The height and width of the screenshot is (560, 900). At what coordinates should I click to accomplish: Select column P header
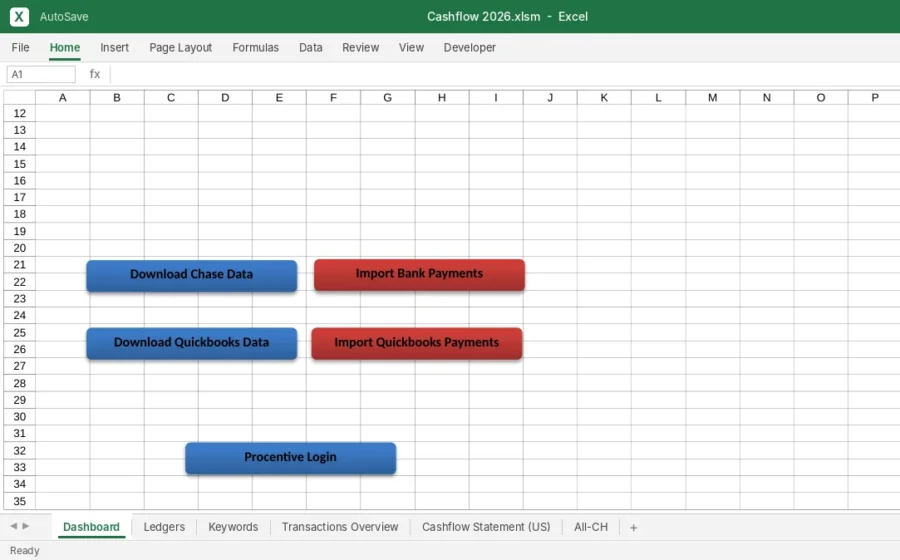click(x=874, y=98)
